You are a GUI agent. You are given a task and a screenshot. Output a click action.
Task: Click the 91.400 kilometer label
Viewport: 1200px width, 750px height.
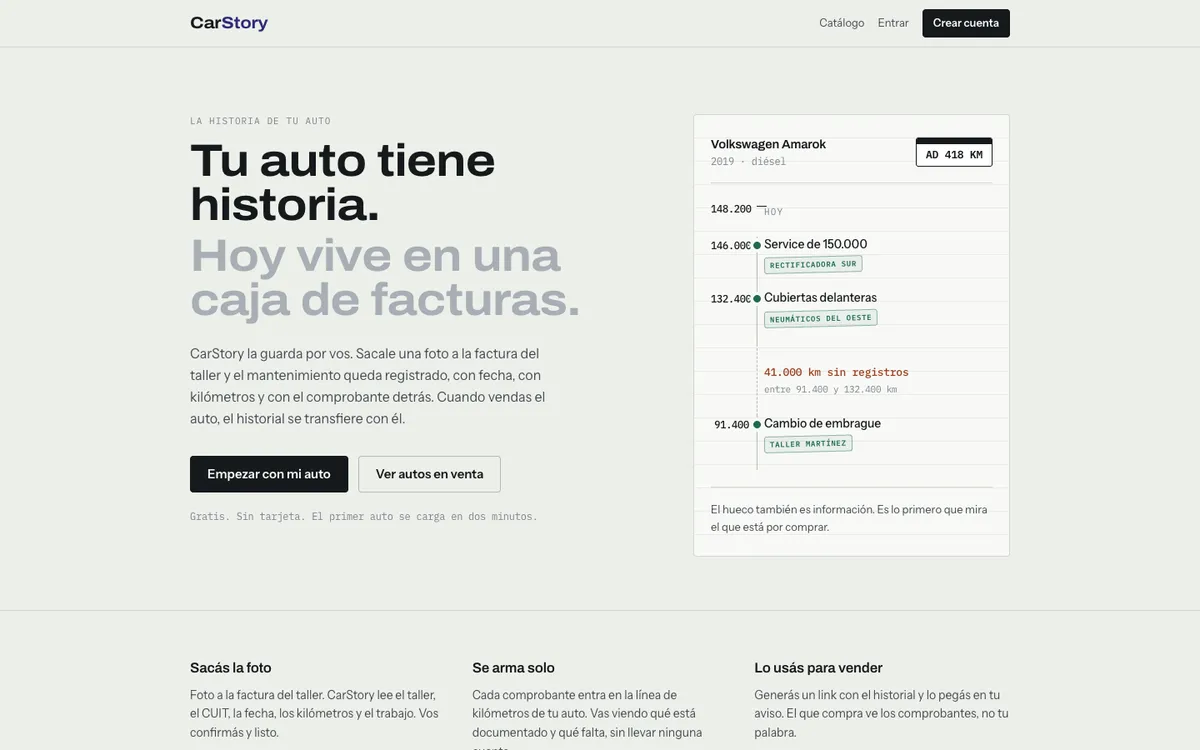pyautogui.click(x=732, y=425)
